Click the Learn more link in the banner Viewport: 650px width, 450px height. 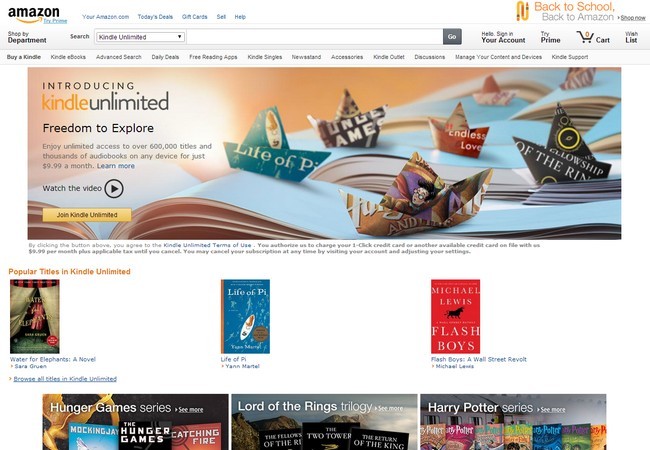point(116,166)
